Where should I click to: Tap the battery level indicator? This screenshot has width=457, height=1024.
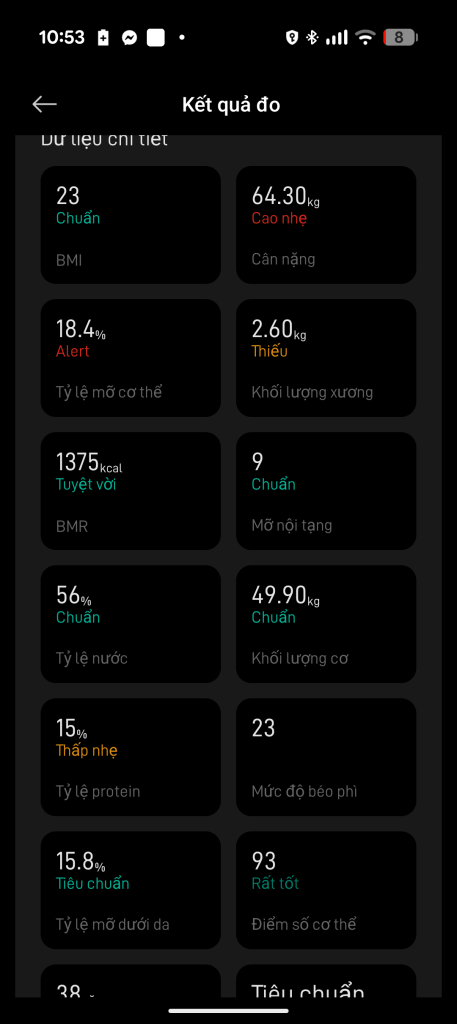(400, 38)
